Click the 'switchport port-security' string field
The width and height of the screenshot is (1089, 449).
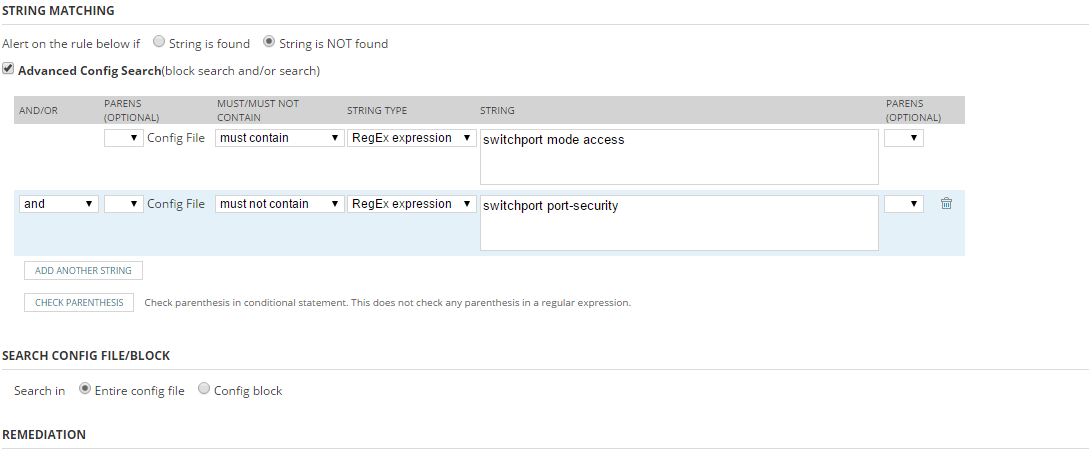point(679,222)
